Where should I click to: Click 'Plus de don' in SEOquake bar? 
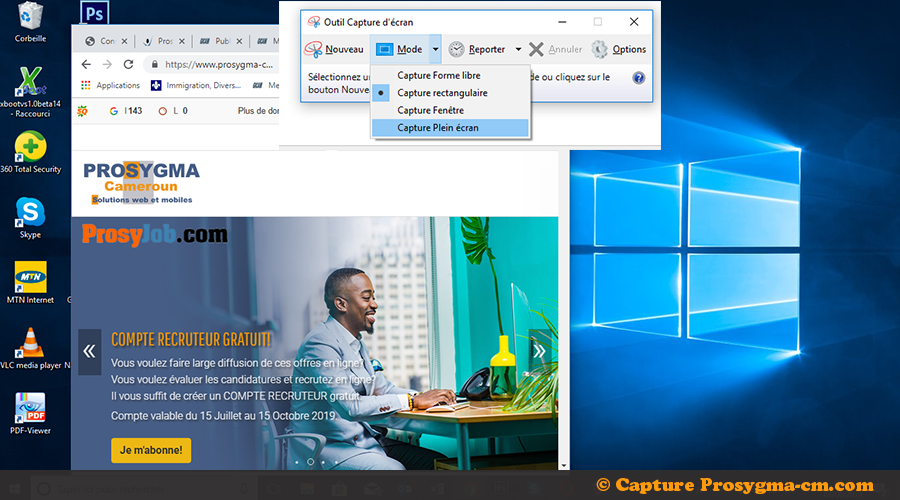258,111
